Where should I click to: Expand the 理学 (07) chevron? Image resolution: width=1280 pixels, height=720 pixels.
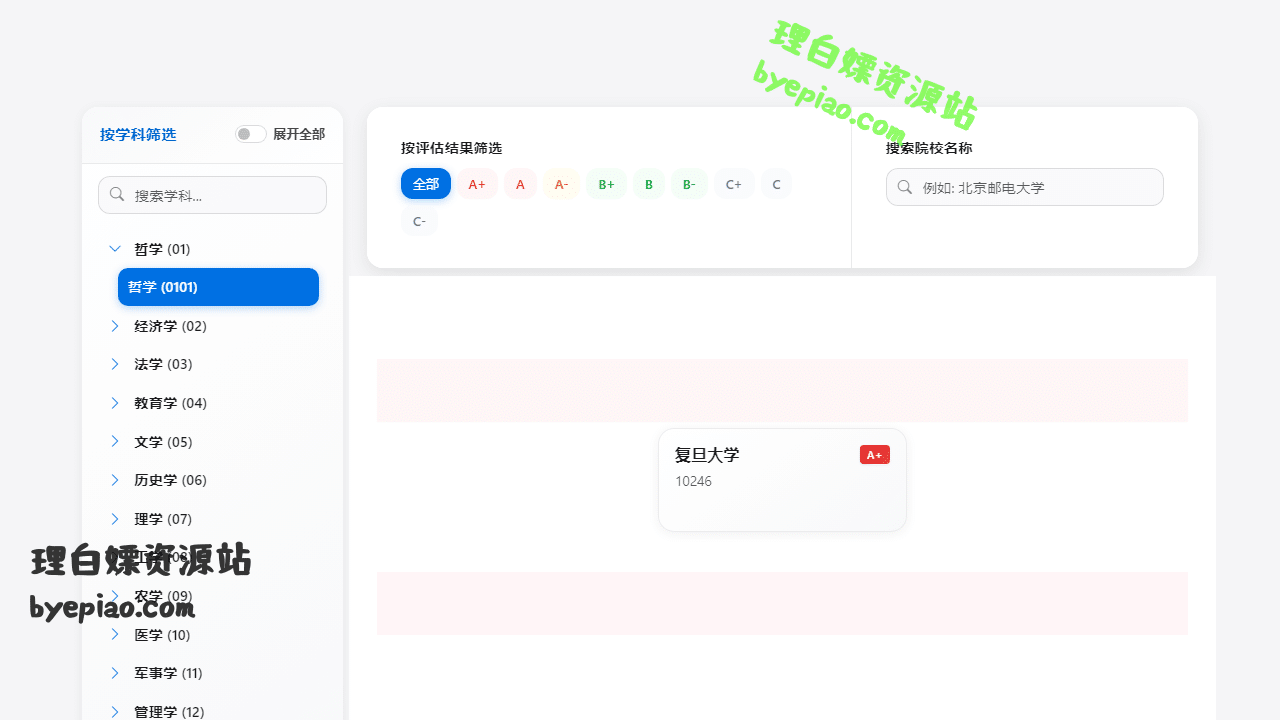point(115,519)
